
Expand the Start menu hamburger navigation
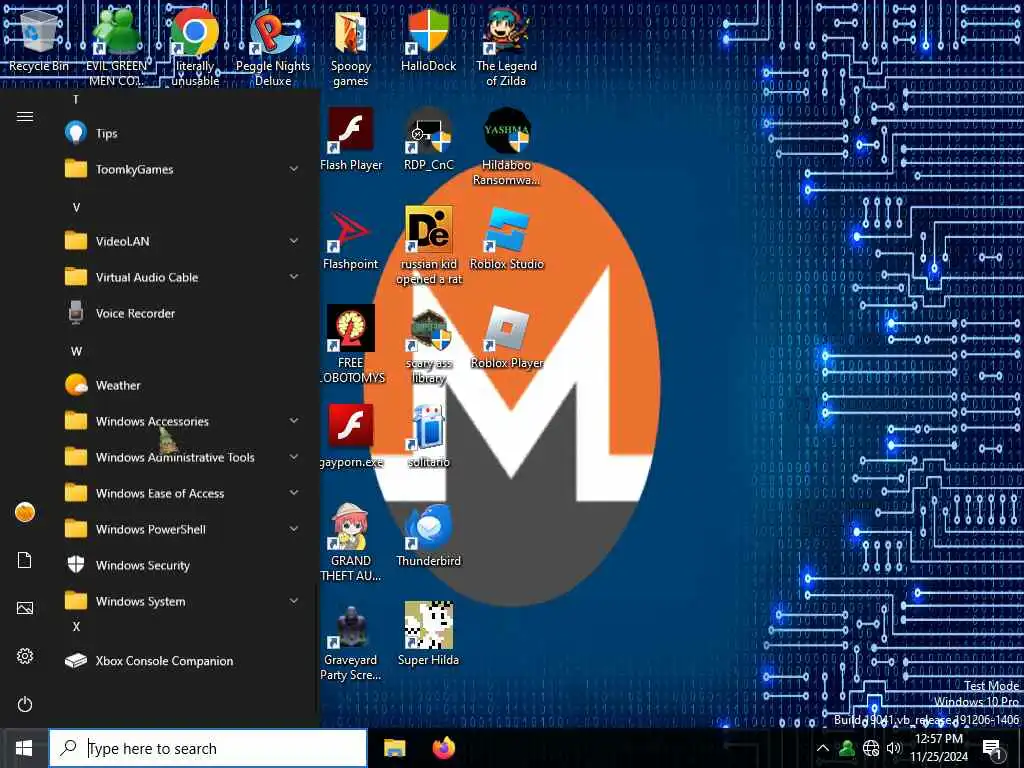pyautogui.click(x=25, y=116)
